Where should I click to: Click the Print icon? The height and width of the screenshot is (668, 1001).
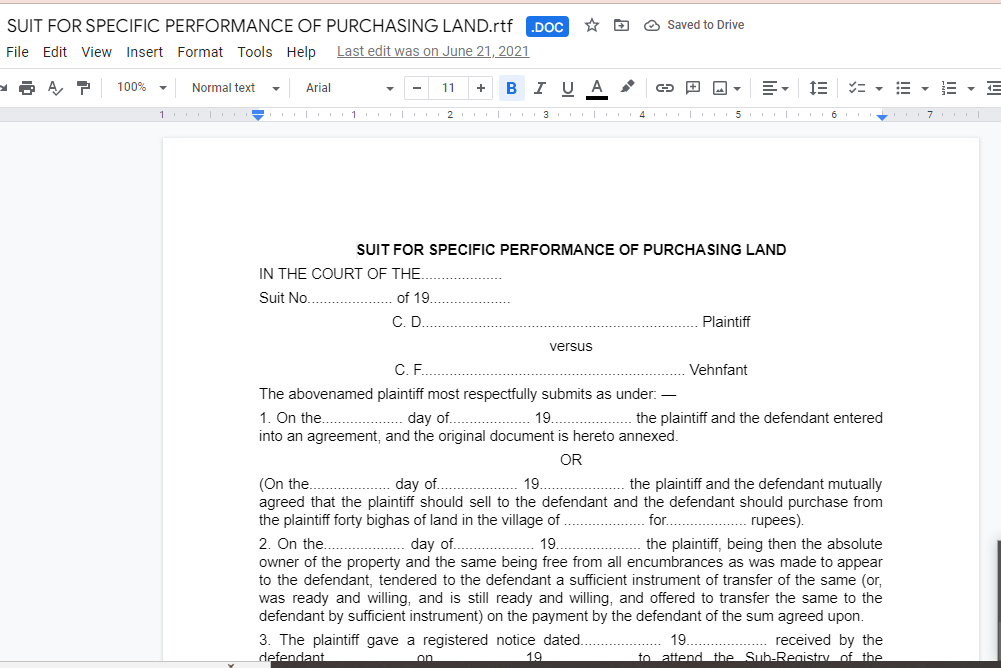[x=27, y=88]
